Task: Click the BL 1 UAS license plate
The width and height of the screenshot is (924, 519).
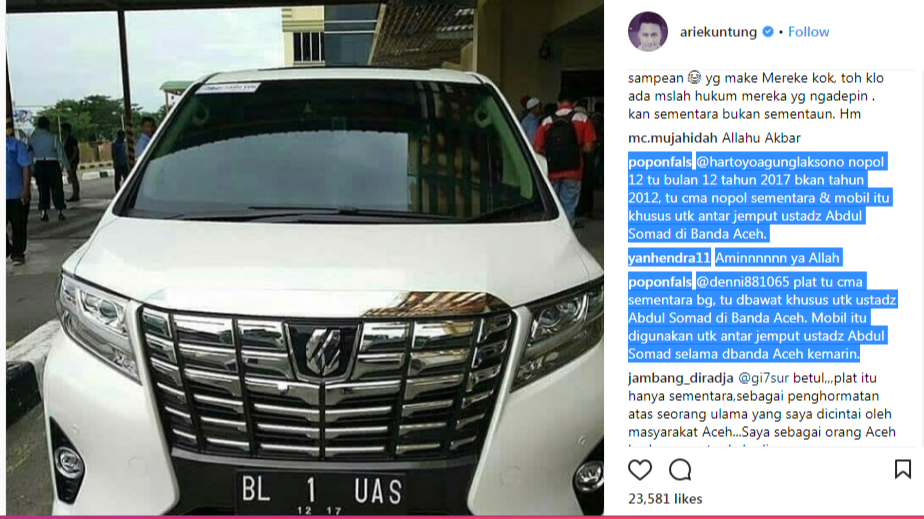Action: point(321,492)
